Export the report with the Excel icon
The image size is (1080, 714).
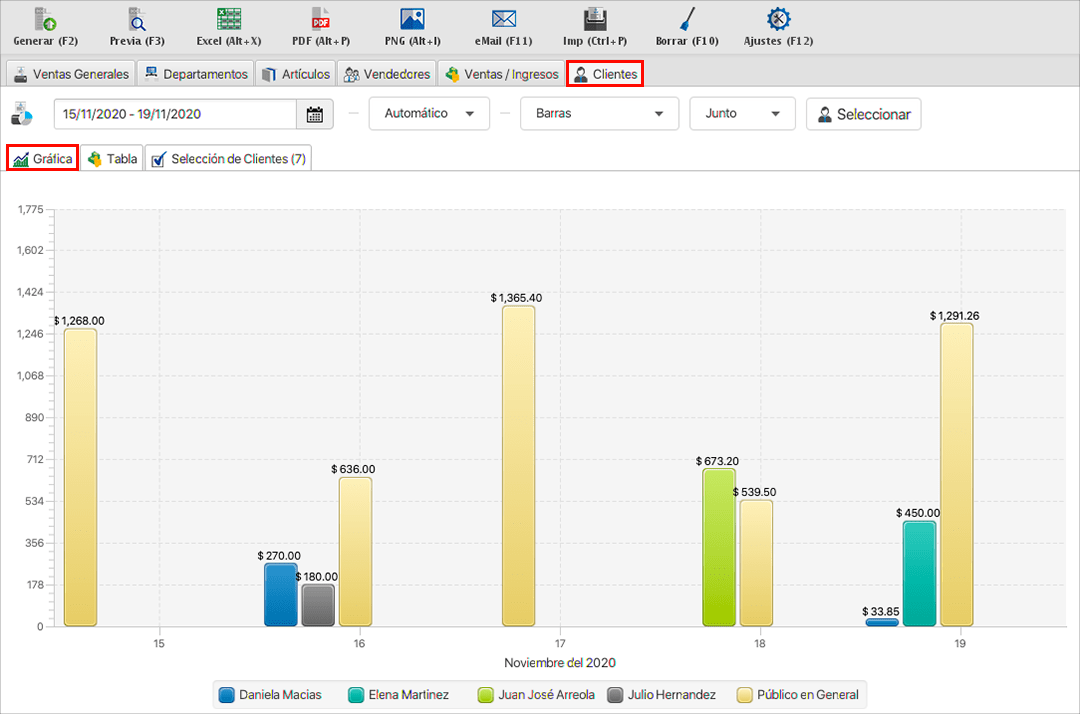pos(229,19)
